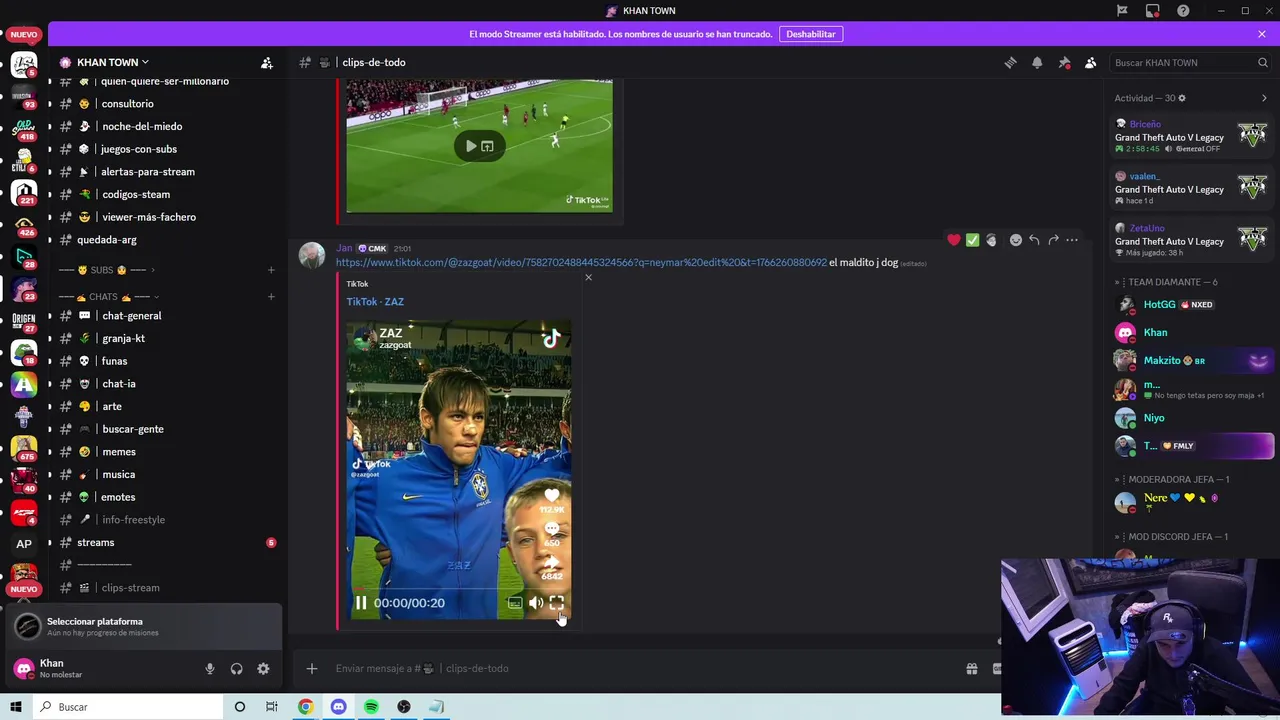The width and height of the screenshot is (1280, 720).
Task: Add heart reaction to Jan's message
Action: pyautogui.click(x=954, y=240)
